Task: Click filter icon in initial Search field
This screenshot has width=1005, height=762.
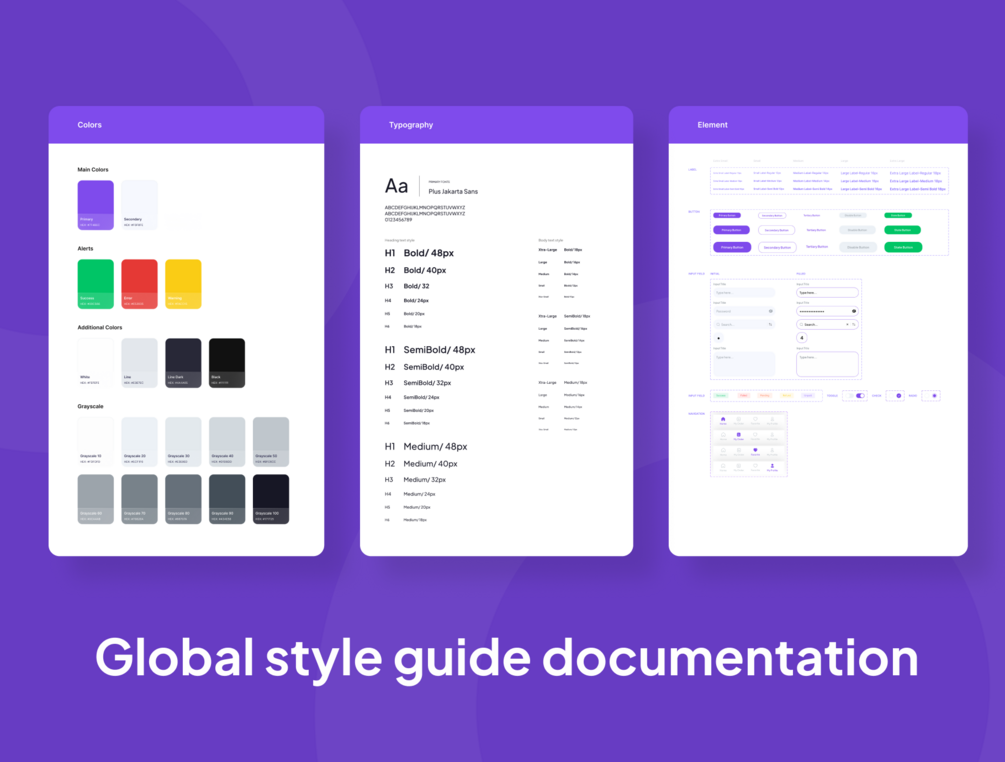Action: coord(770,324)
